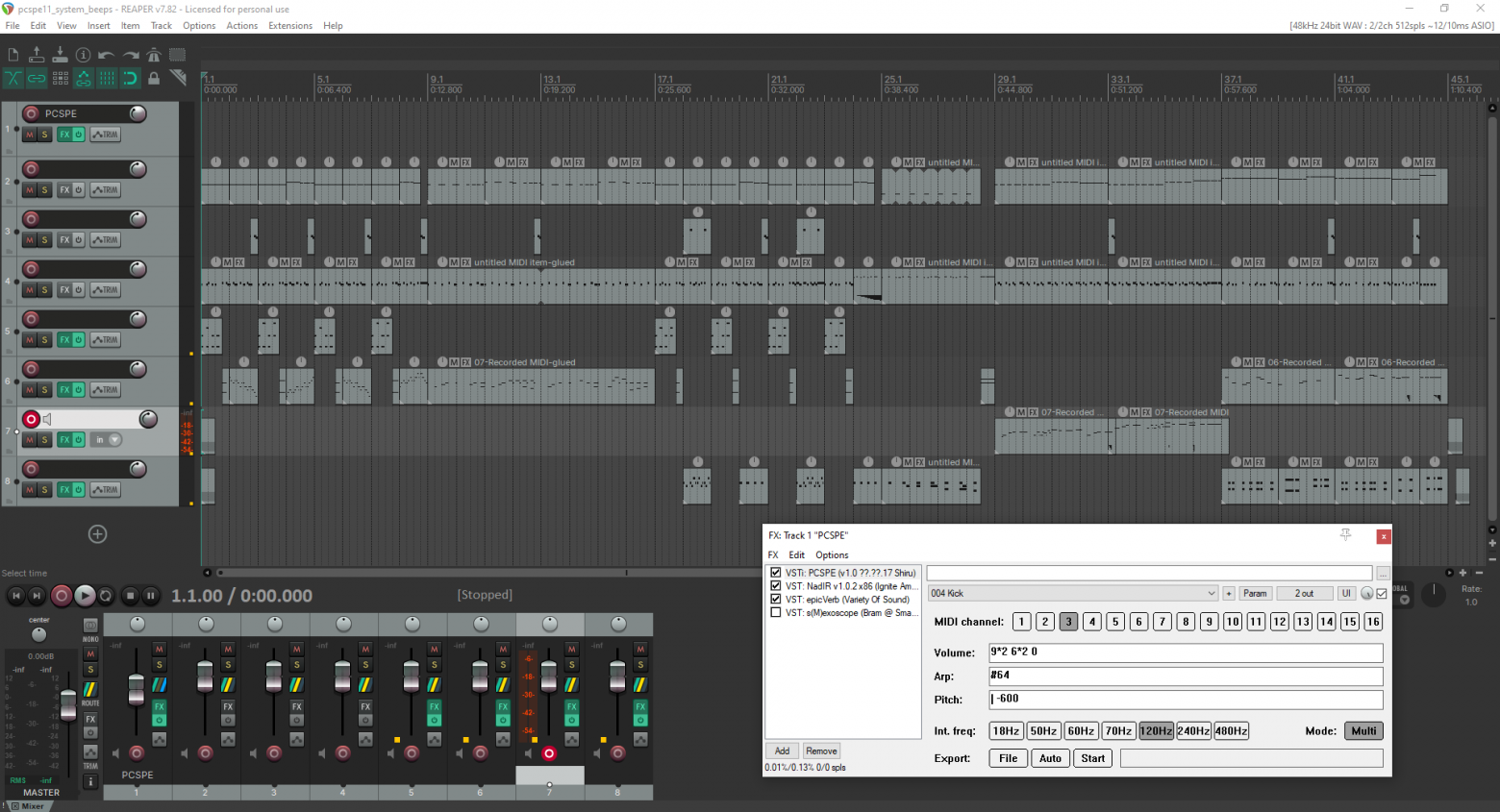Open the Extensions menu
Image resolution: width=1500 pixels, height=812 pixels.
pyautogui.click(x=290, y=26)
